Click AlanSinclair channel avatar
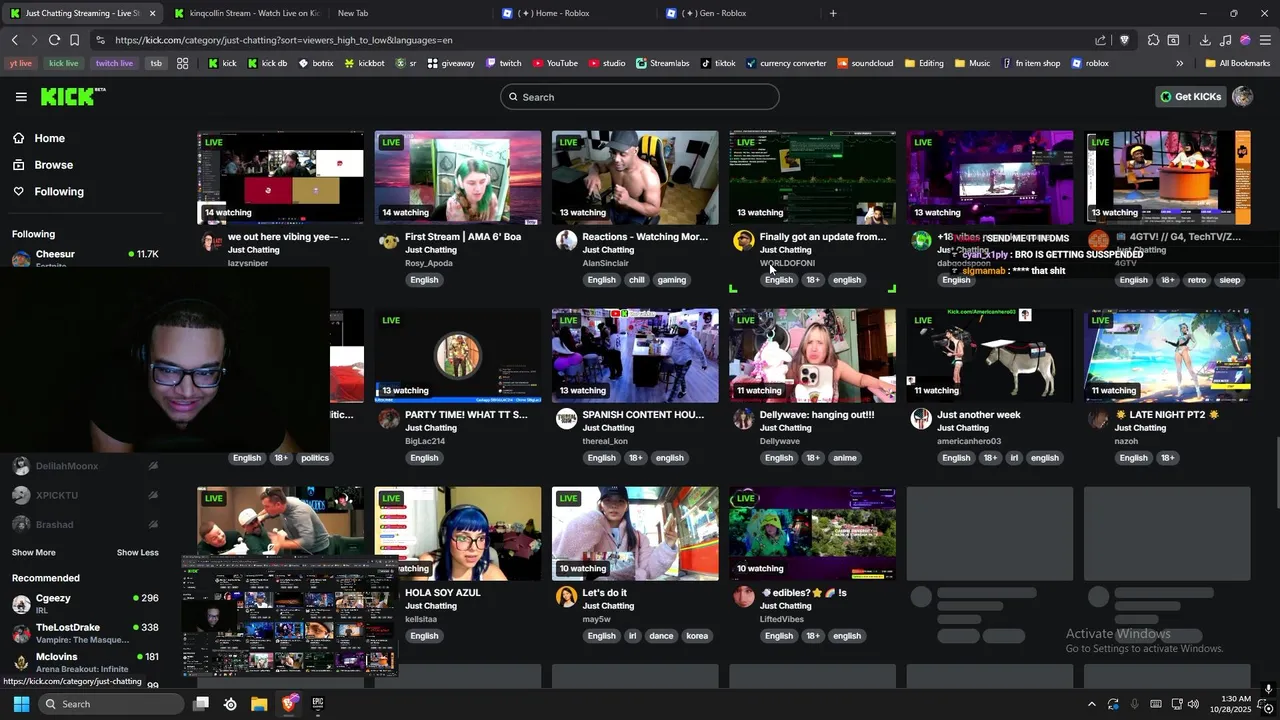Image resolution: width=1280 pixels, height=720 pixels. click(566, 240)
